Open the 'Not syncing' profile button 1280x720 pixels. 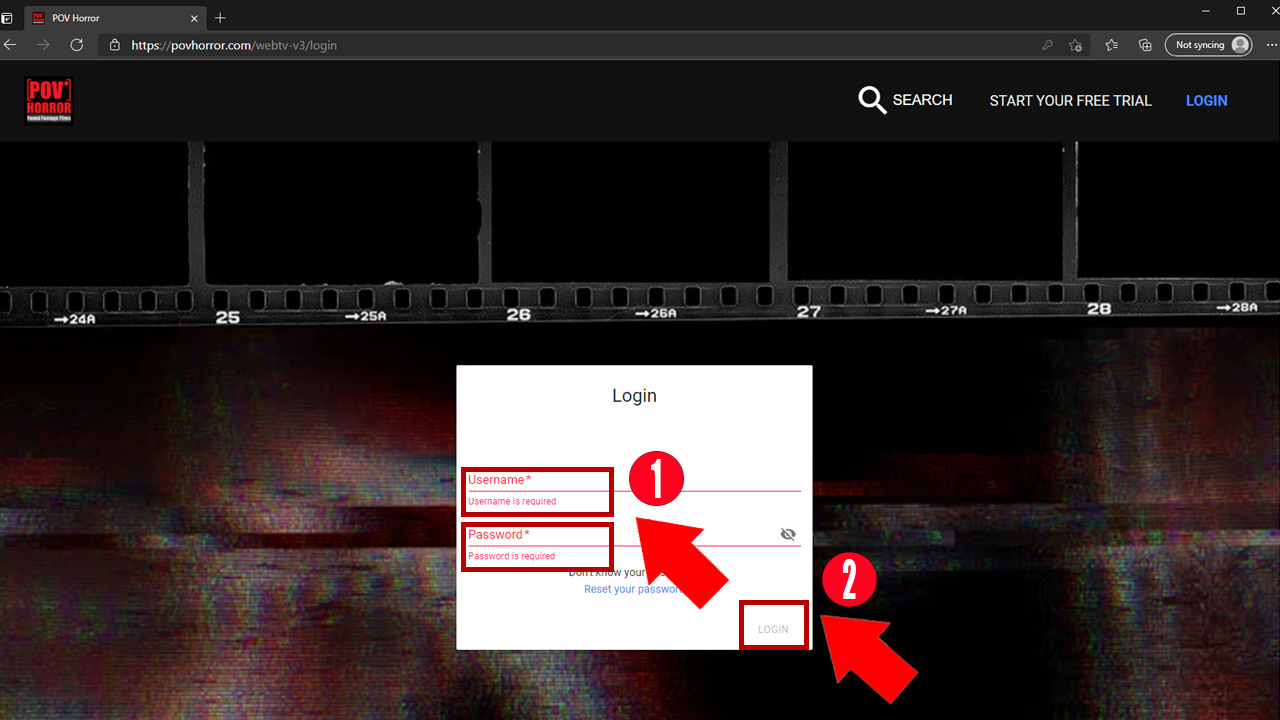coord(1208,45)
